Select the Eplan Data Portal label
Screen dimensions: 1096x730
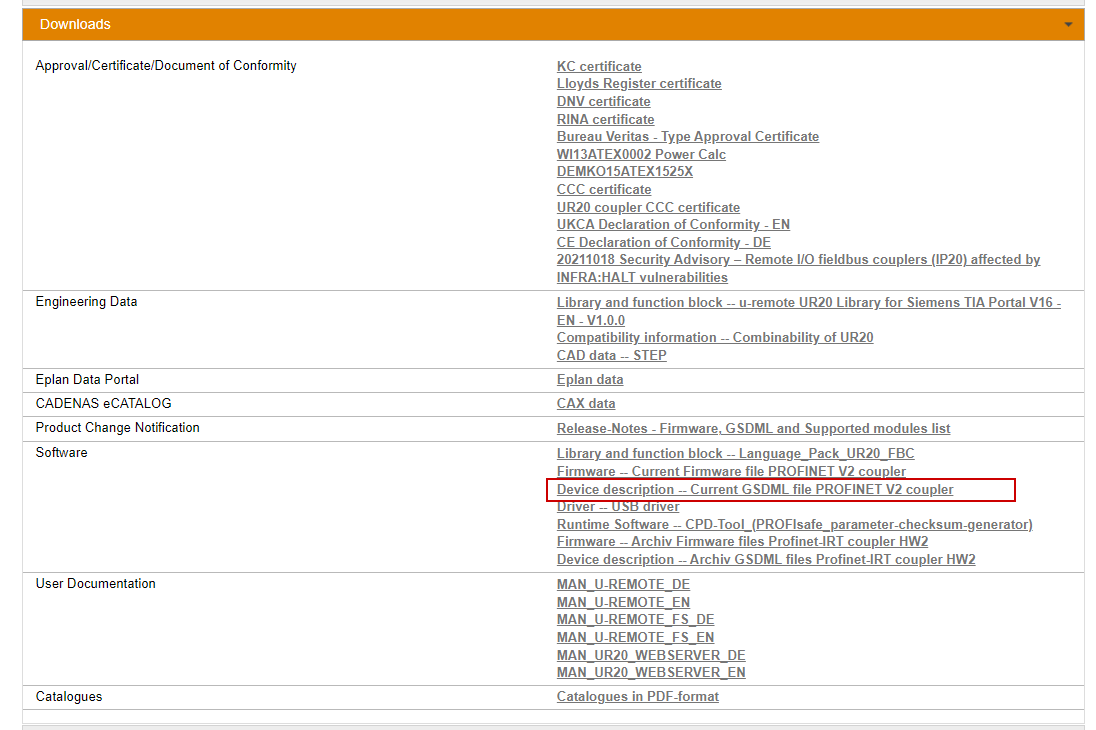click(x=87, y=380)
